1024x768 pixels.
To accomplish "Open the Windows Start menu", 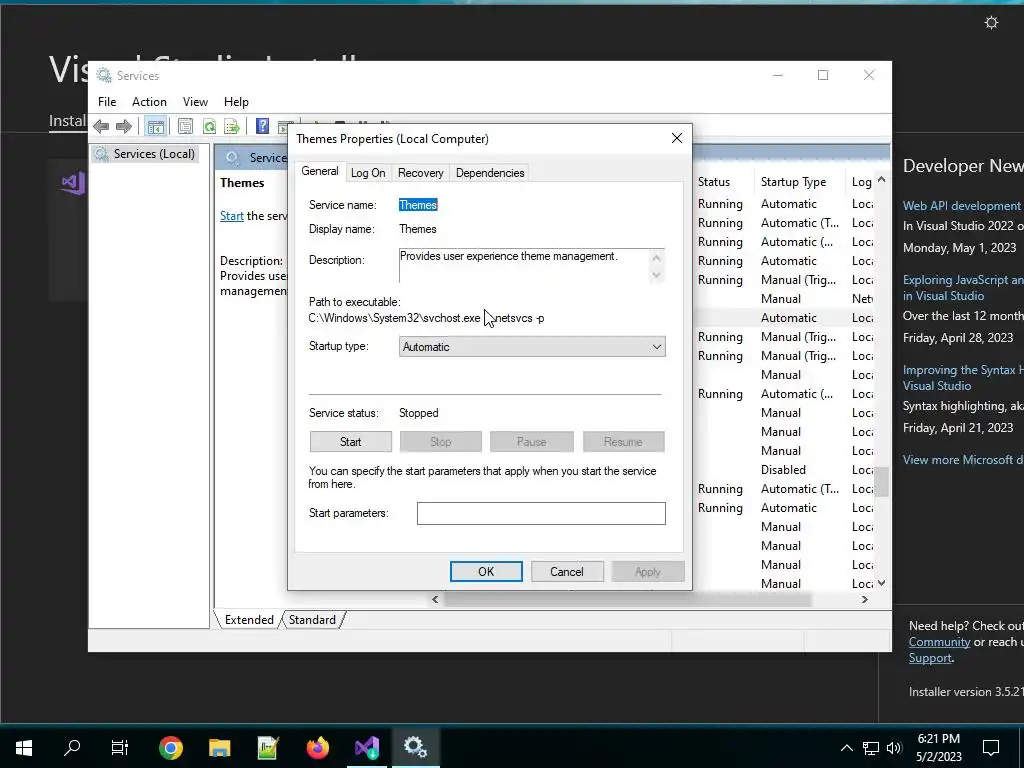I will click(x=24, y=747).
